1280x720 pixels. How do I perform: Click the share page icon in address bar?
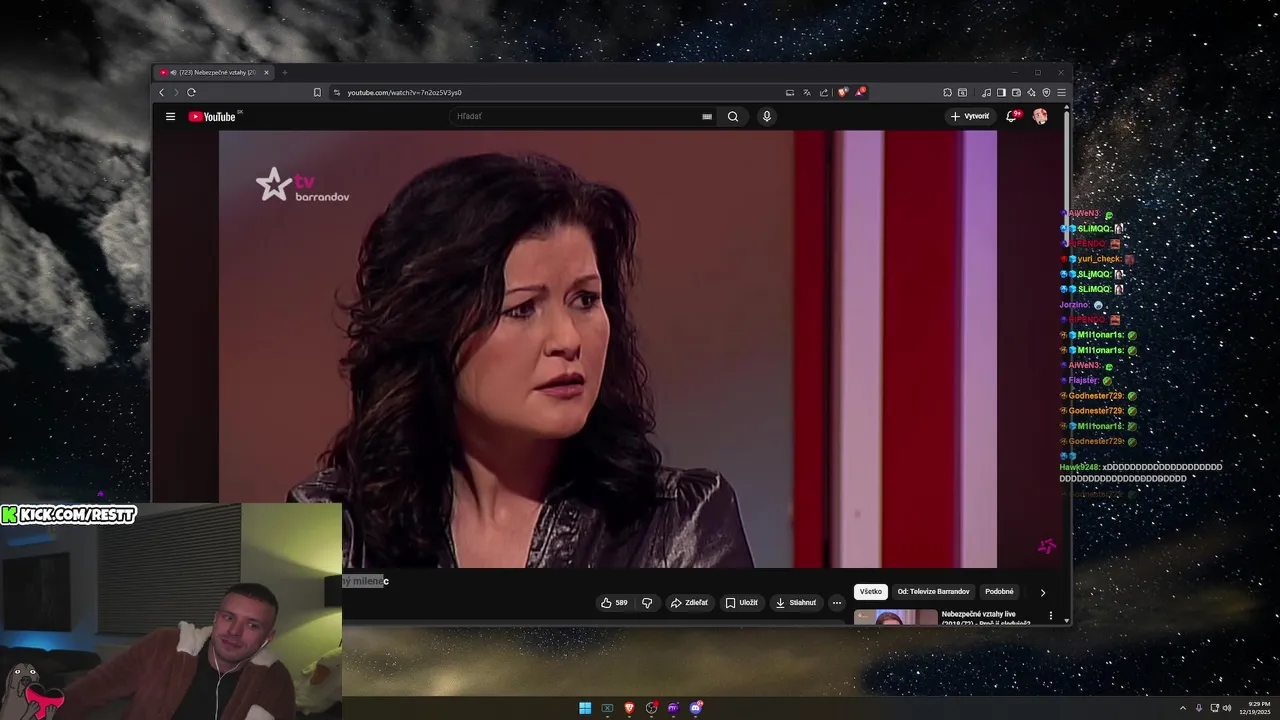[x=824, y=92]
